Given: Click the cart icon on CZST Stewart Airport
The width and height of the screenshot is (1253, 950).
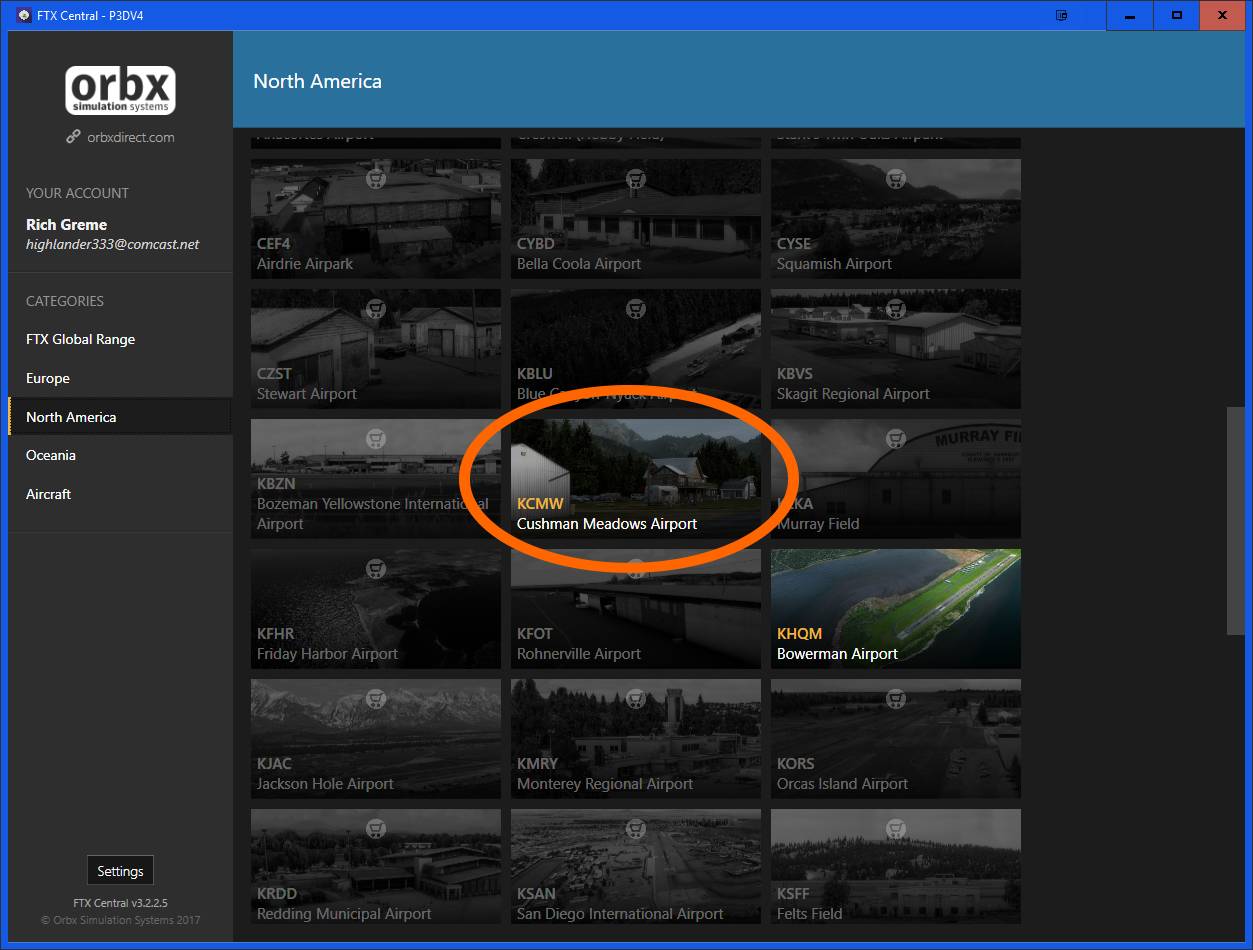Looking at the screenshot, I should click(376, 309).
